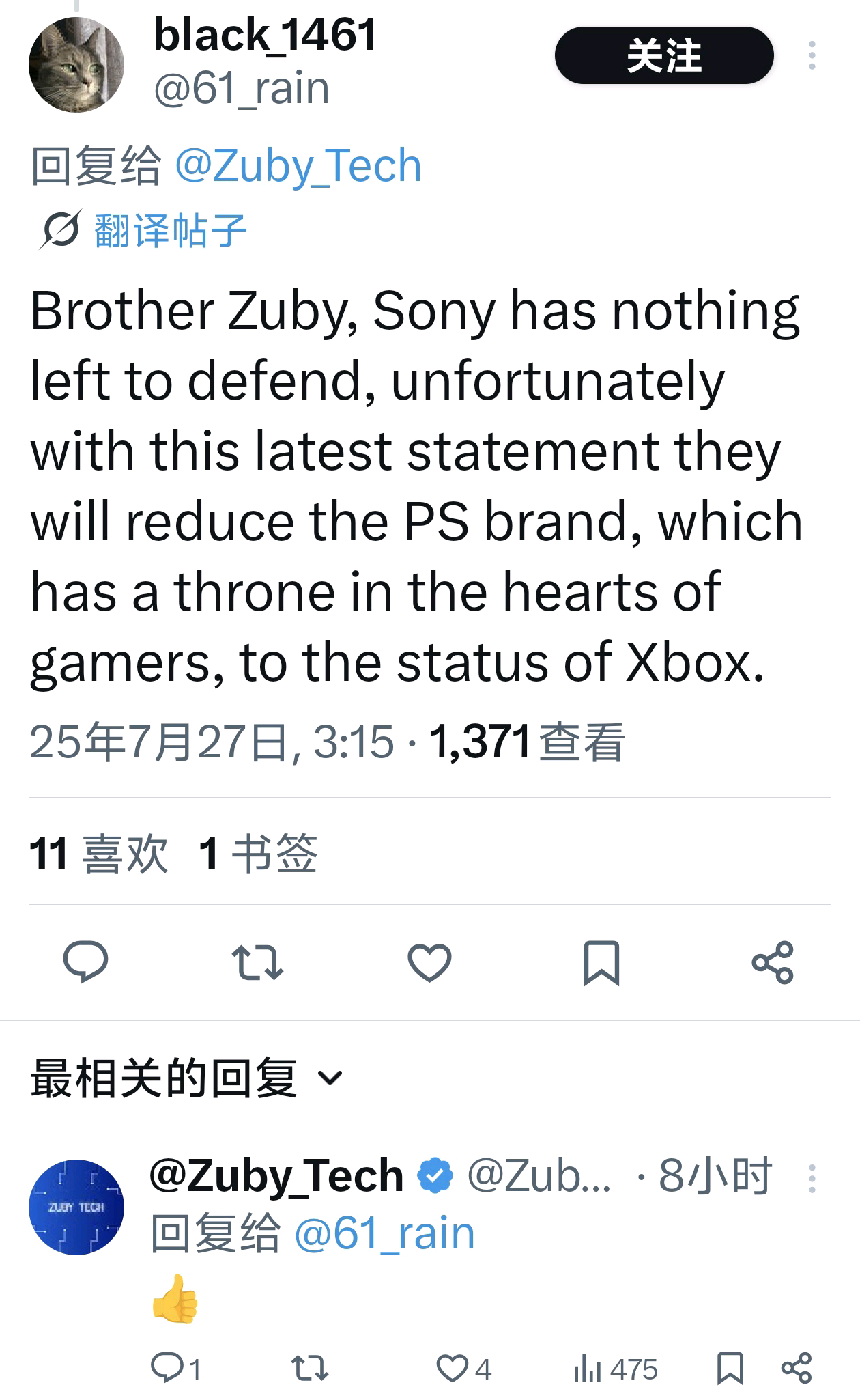The image size is (860, 1400).
Task: Repost Zuby_Tech's reply
Action: click(310, 1369)
